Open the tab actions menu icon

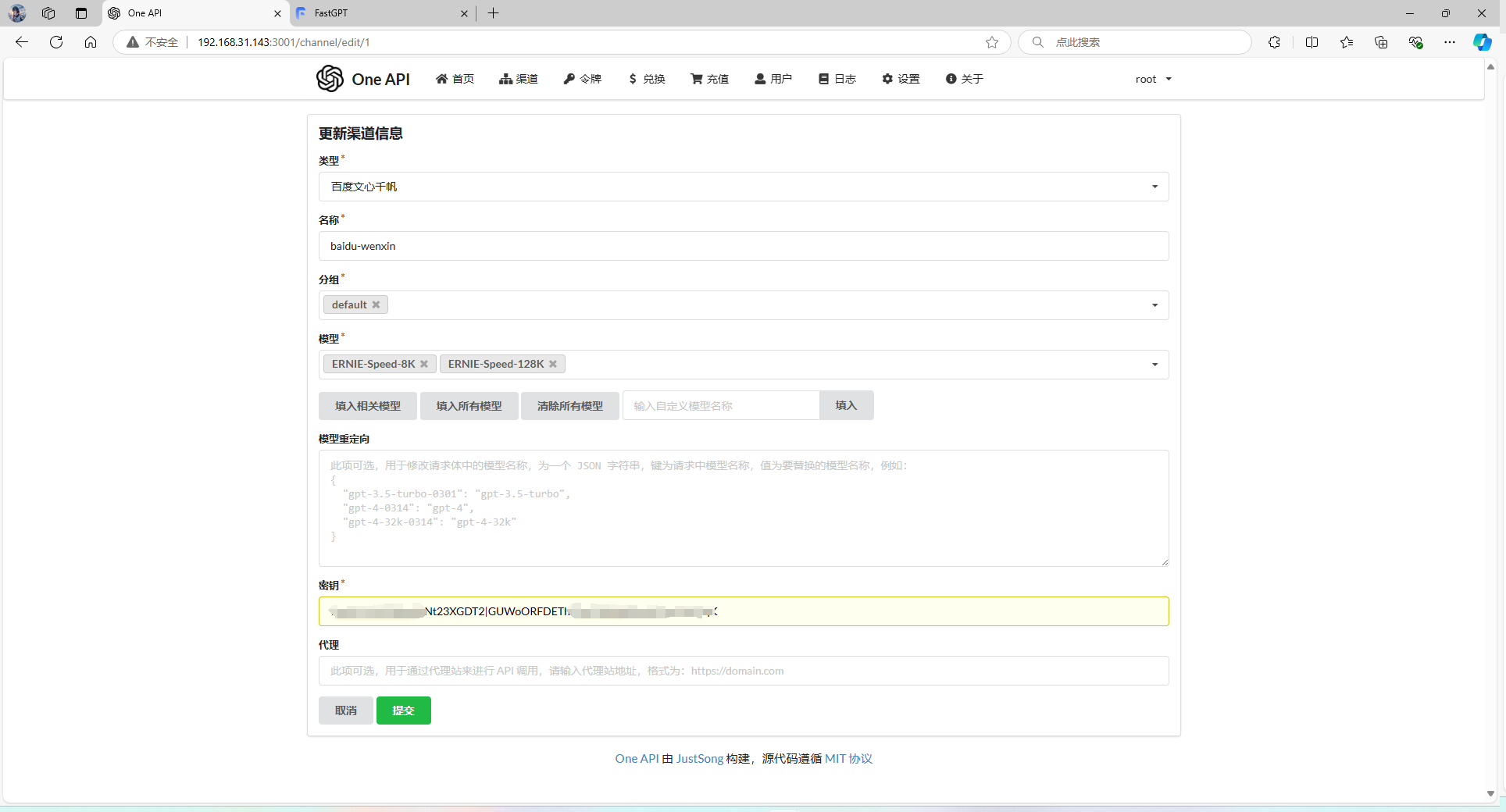tap(81, 13)
